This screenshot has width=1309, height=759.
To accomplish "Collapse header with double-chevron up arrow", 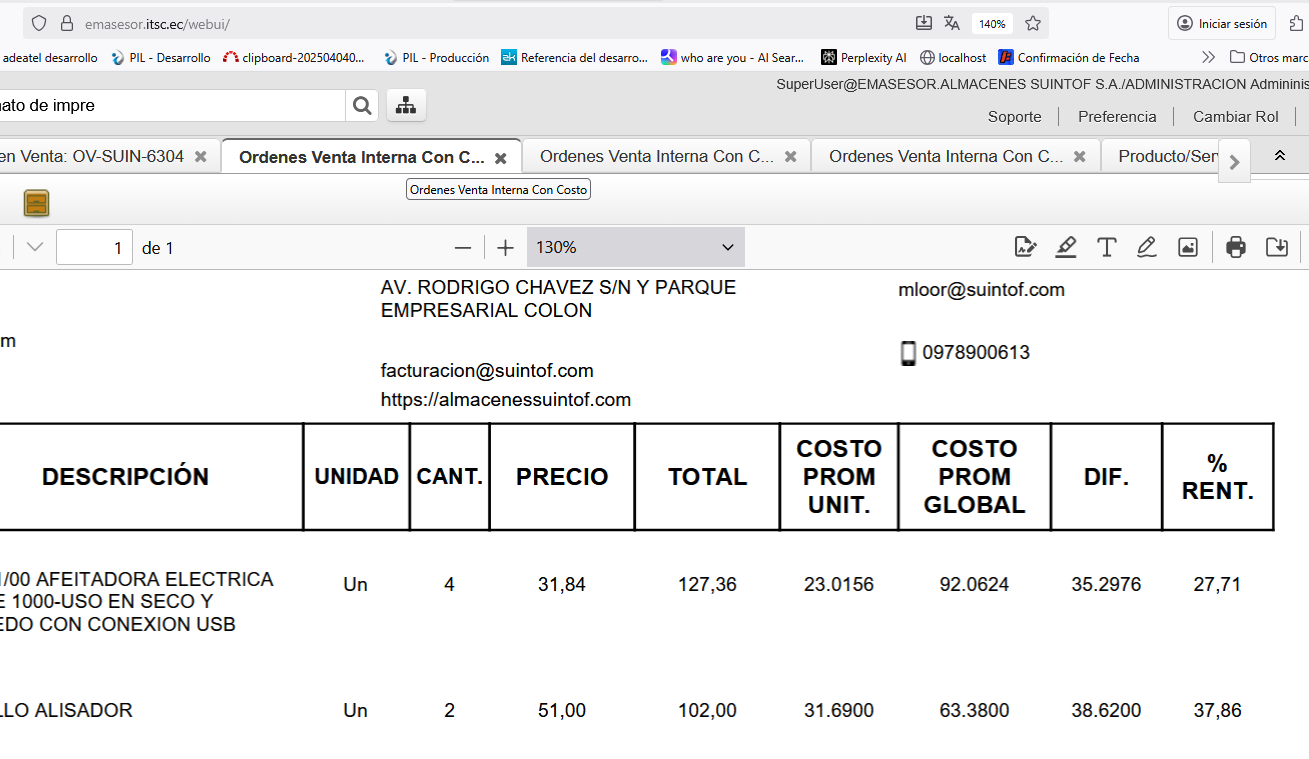I will click(x=1280, y=156).
